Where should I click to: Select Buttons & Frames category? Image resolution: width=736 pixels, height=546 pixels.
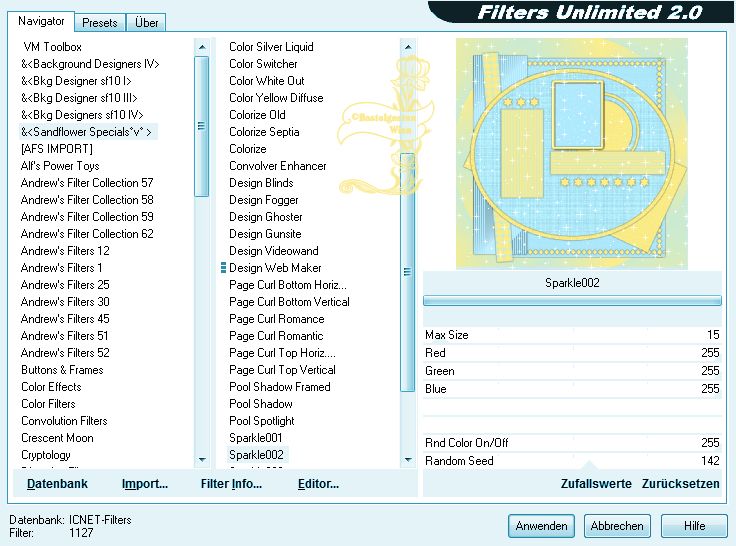pos(62,370)
